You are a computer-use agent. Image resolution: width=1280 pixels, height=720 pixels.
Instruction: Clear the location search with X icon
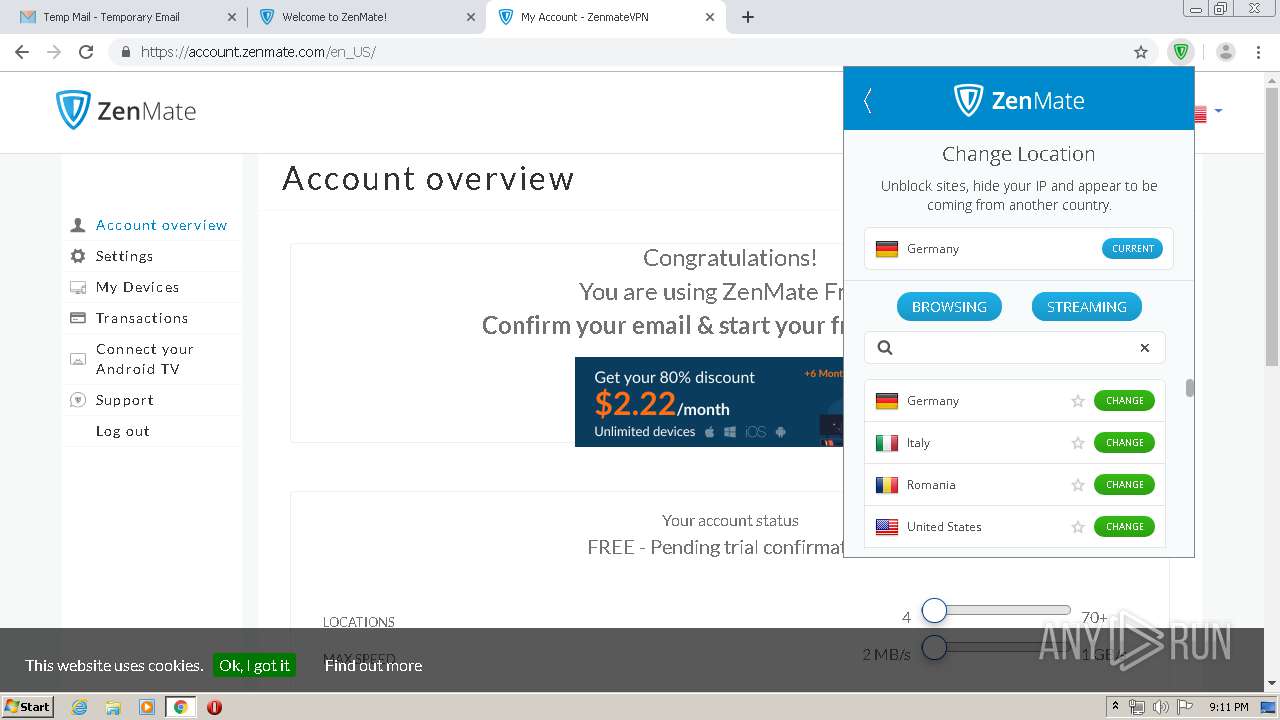(x=1145, y=348)
